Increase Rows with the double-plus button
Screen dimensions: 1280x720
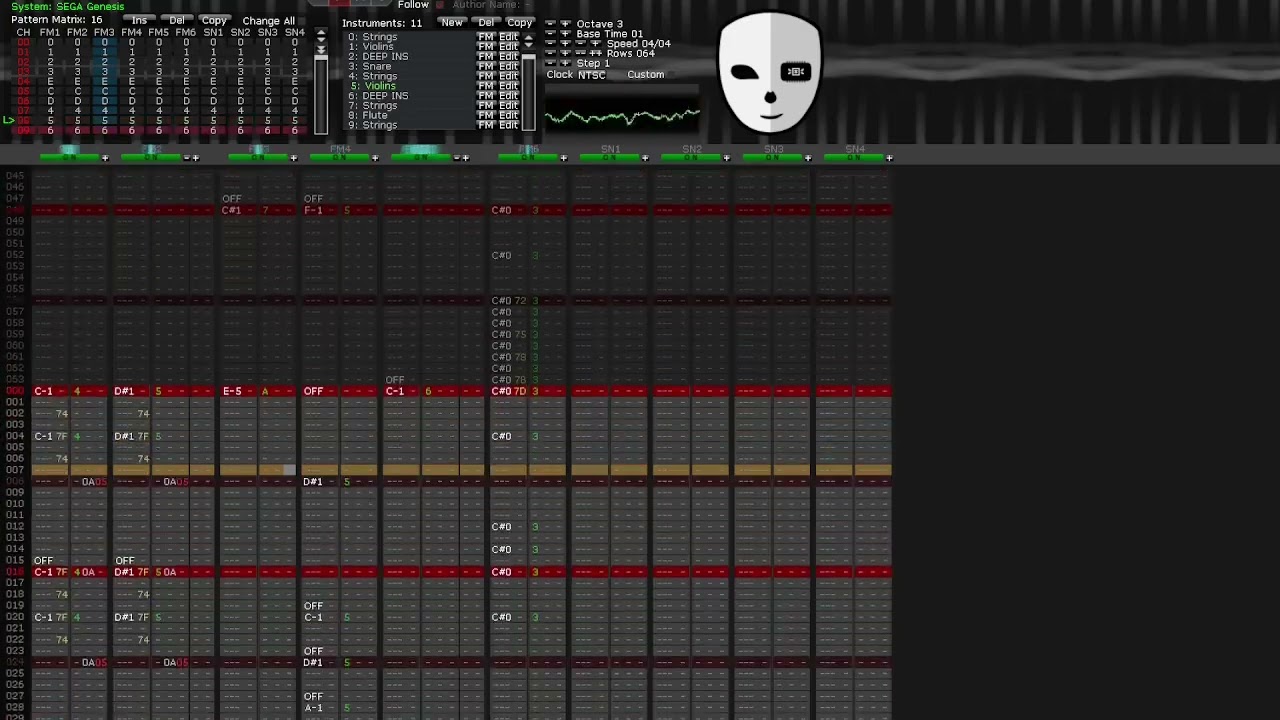(x=596, y=53)
